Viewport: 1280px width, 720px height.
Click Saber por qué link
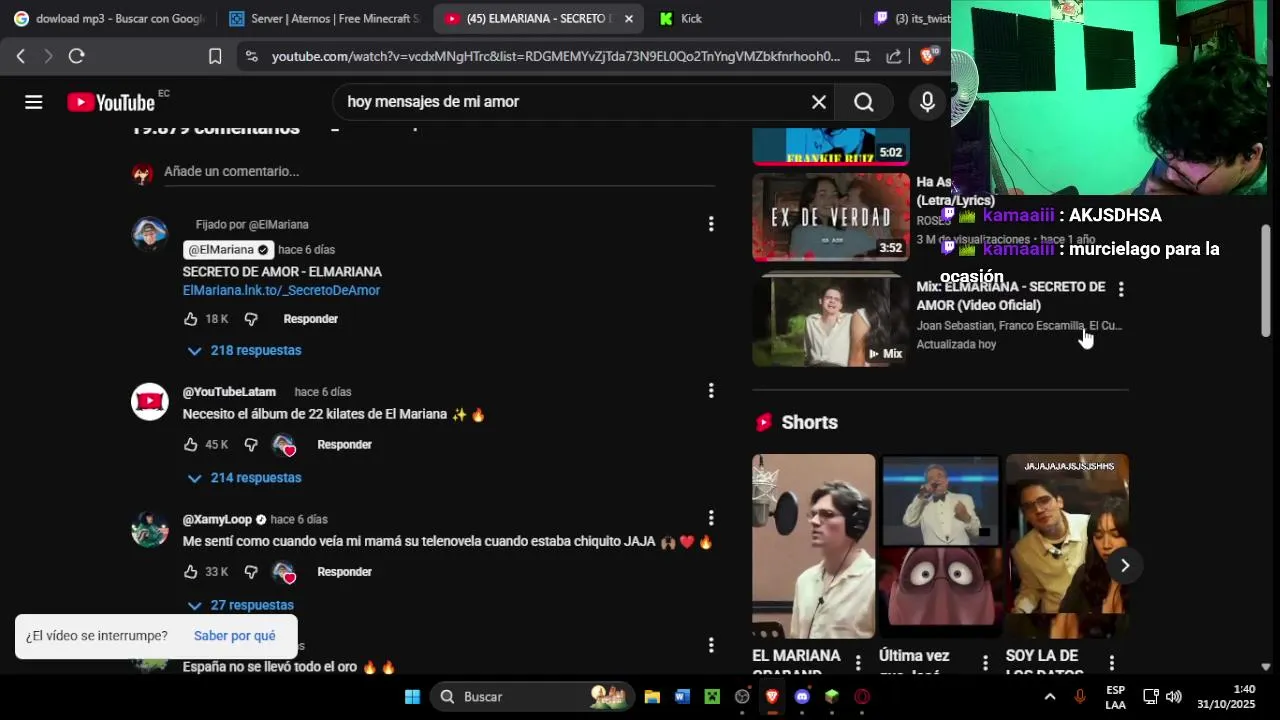click(x=235, y=636)
